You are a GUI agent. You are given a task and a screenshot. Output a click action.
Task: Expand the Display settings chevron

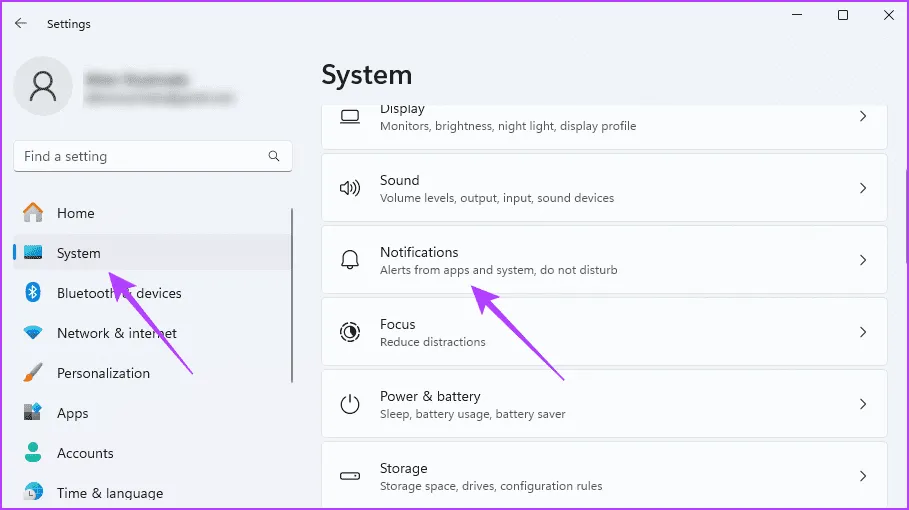[863, 117]
